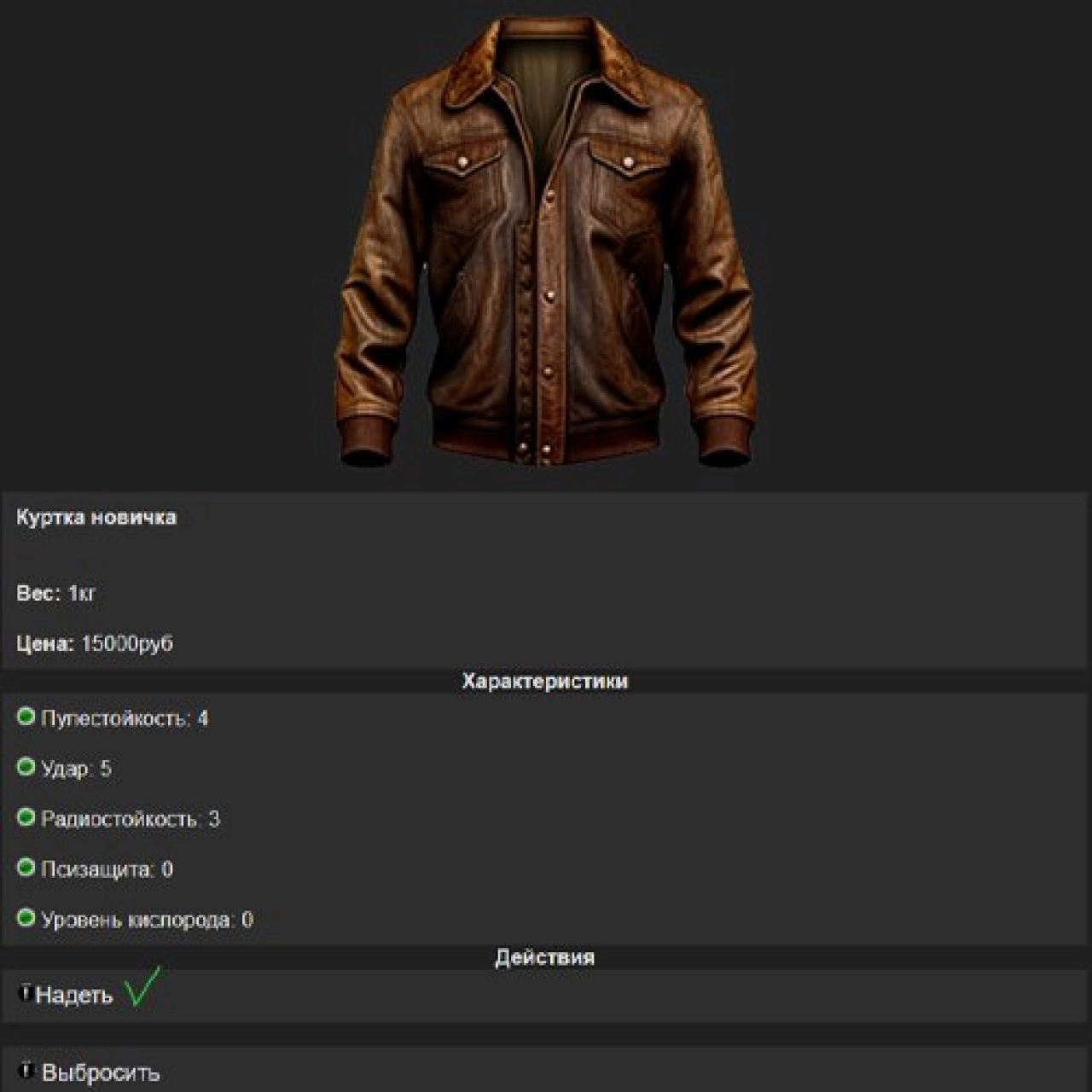Click the Действия section header

[x=545, y=957]
